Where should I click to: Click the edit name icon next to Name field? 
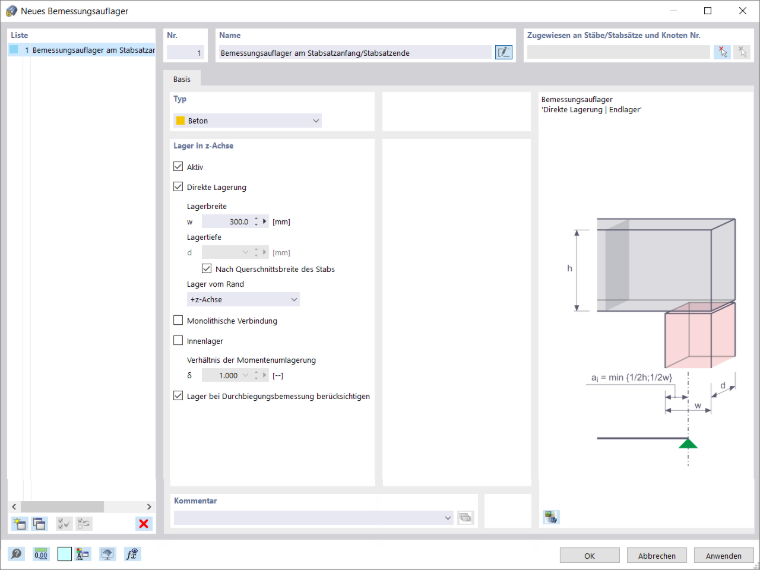click(x=504, y=52)
